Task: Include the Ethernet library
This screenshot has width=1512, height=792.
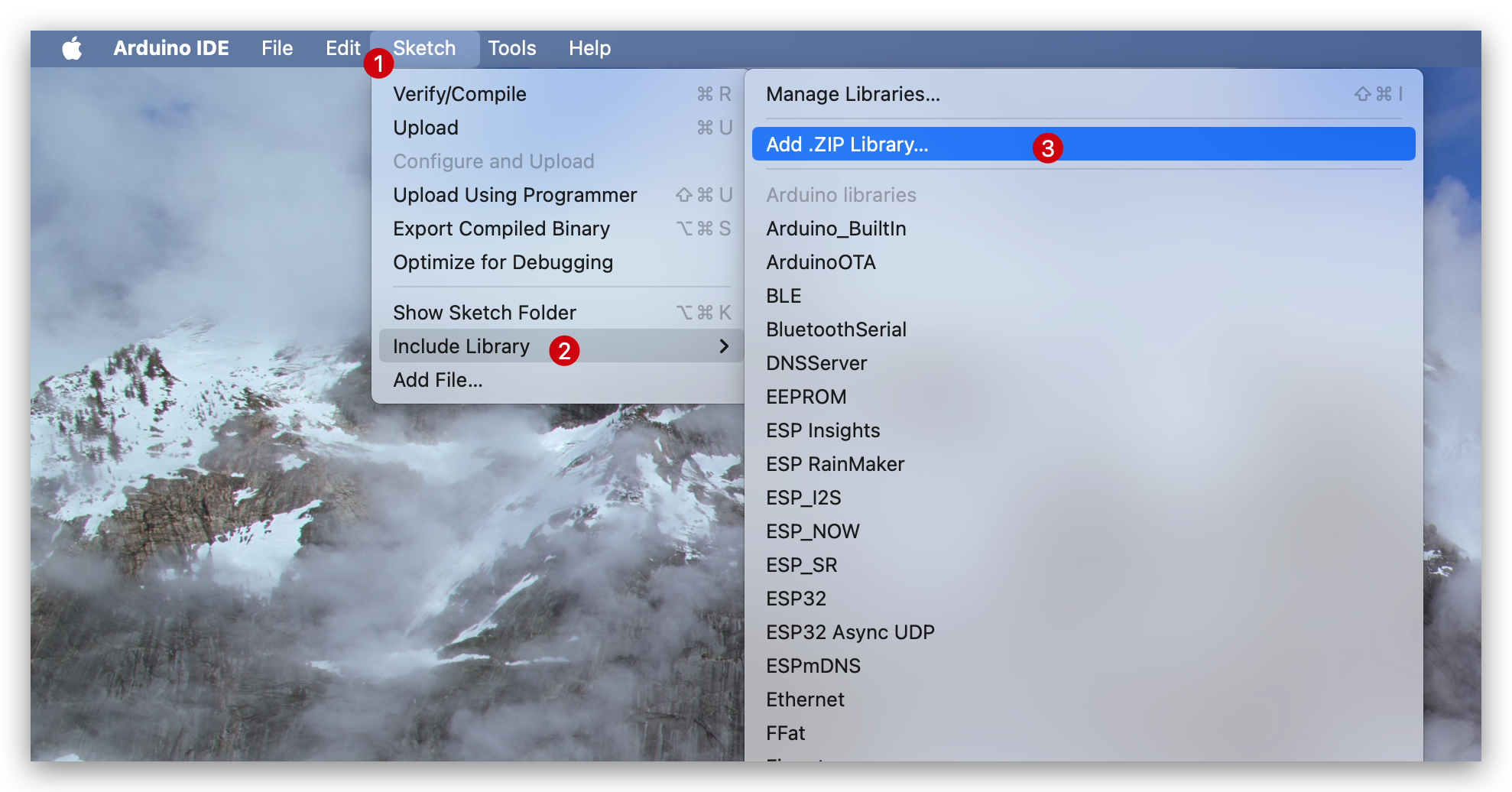Action: 1083,699
